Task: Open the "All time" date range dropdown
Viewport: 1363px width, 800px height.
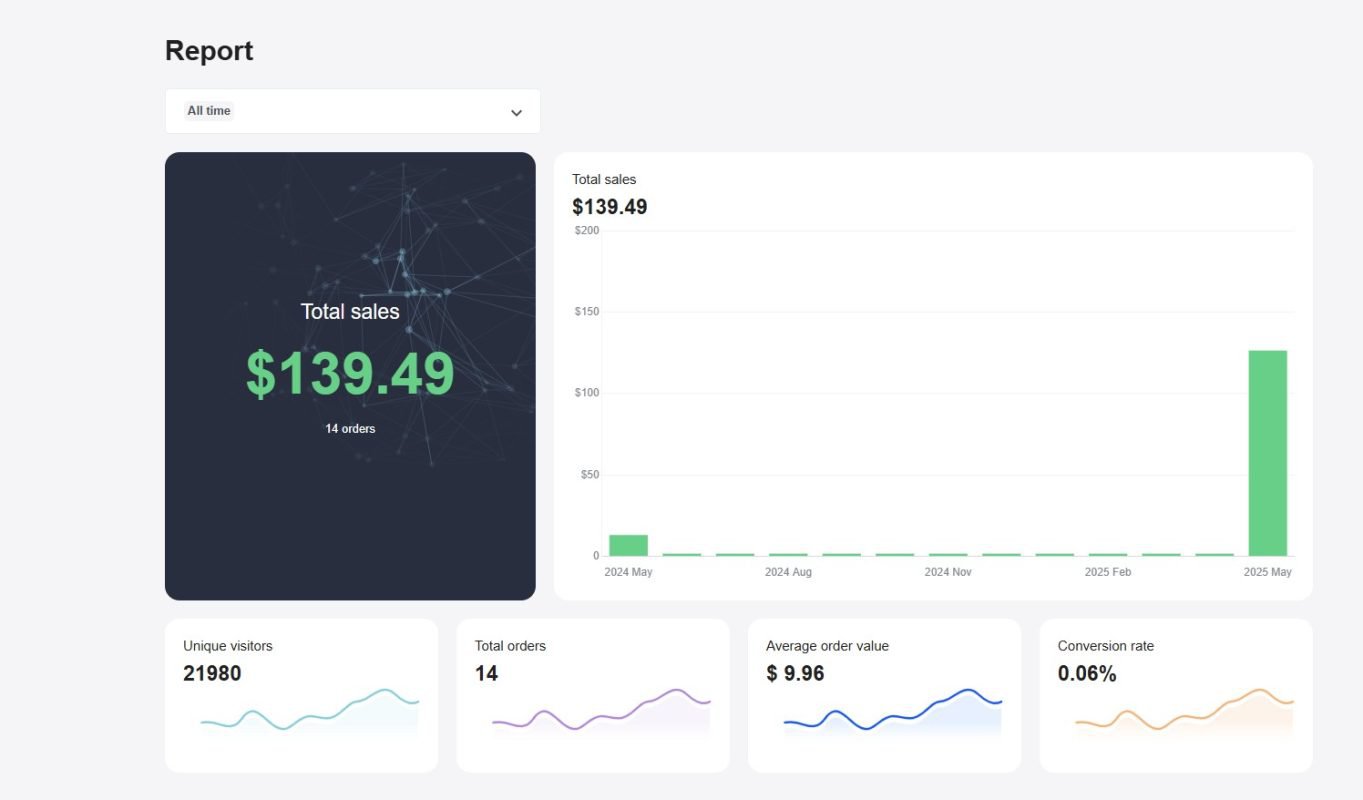Action: pos(352,111)
